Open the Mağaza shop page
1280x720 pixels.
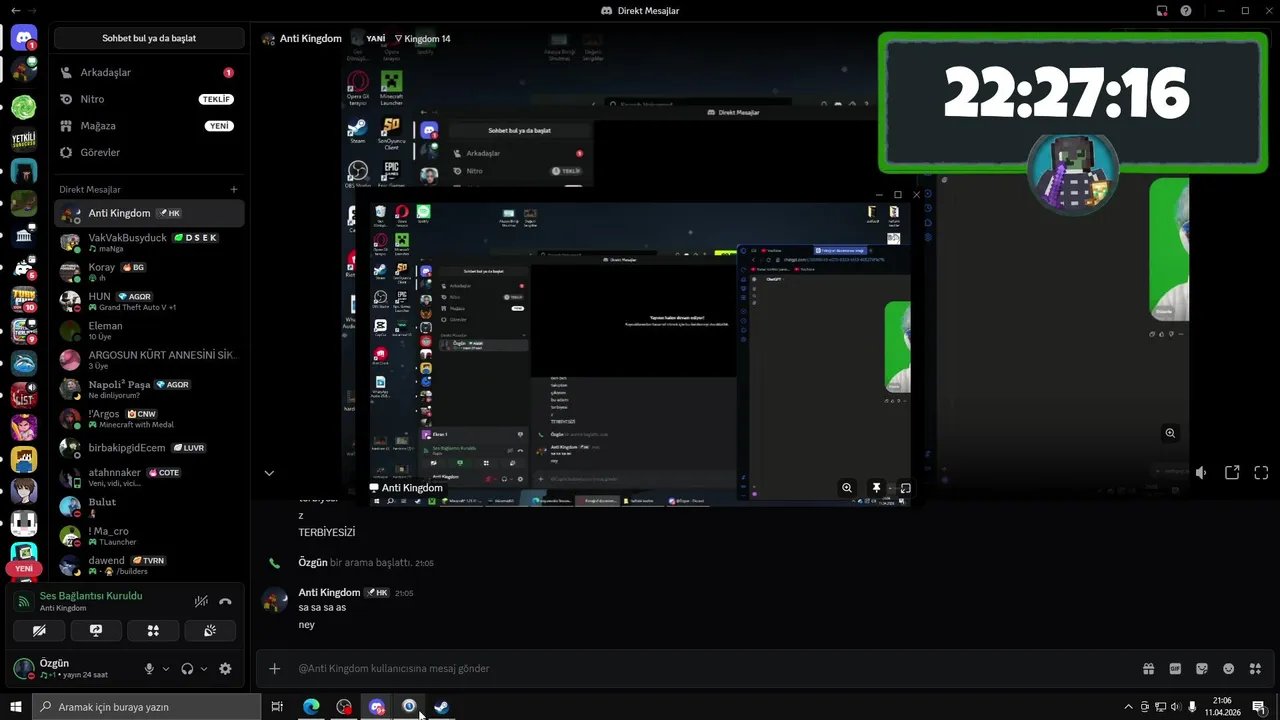(x=149, y=126)
